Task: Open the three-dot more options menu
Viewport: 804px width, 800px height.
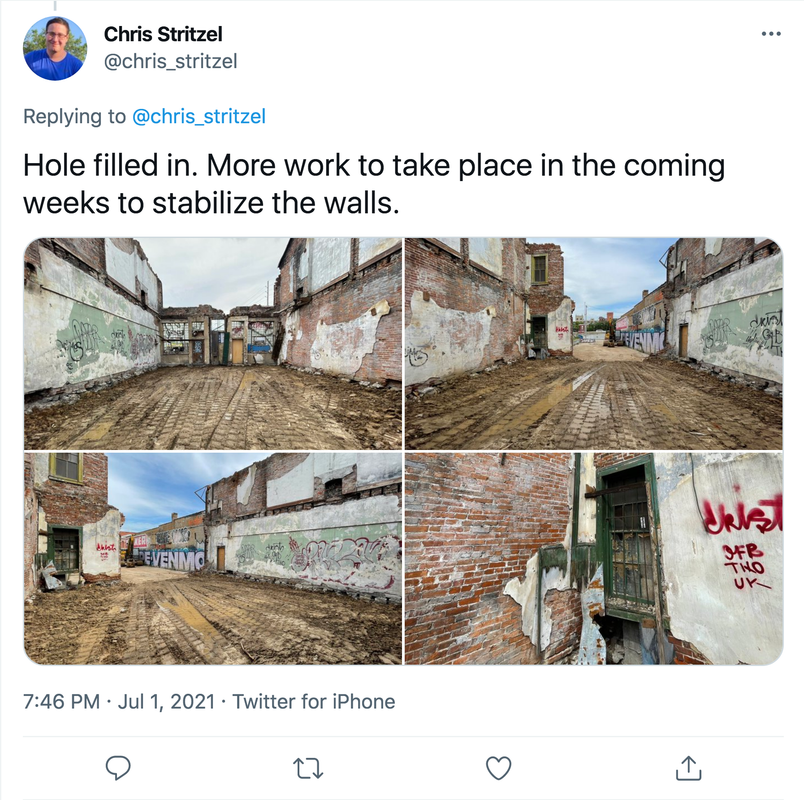Action: pos(771,34)
